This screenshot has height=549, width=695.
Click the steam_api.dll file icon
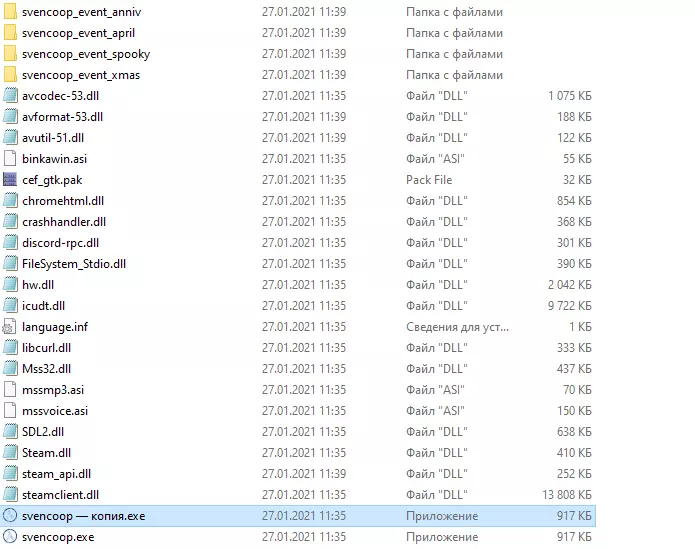[10, 474]
